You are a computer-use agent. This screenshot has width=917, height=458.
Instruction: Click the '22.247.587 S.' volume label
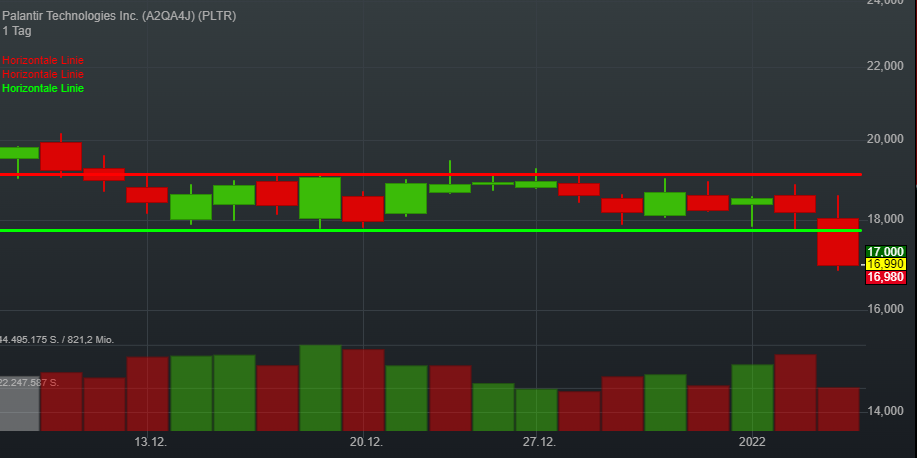coord(29,383)
